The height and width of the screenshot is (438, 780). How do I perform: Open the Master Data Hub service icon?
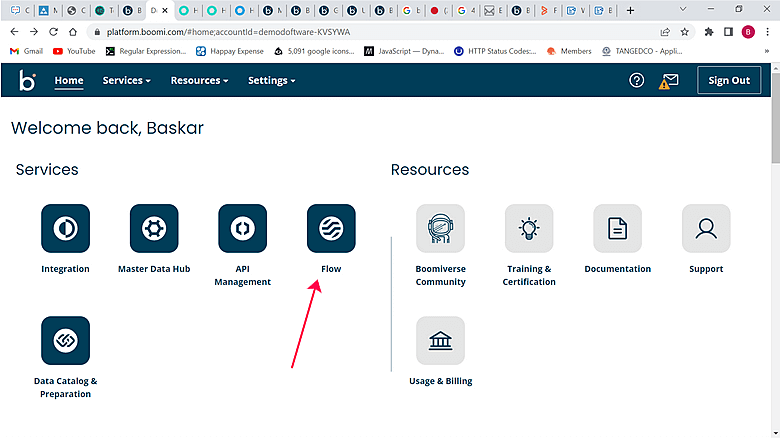(x=154, y=228)
